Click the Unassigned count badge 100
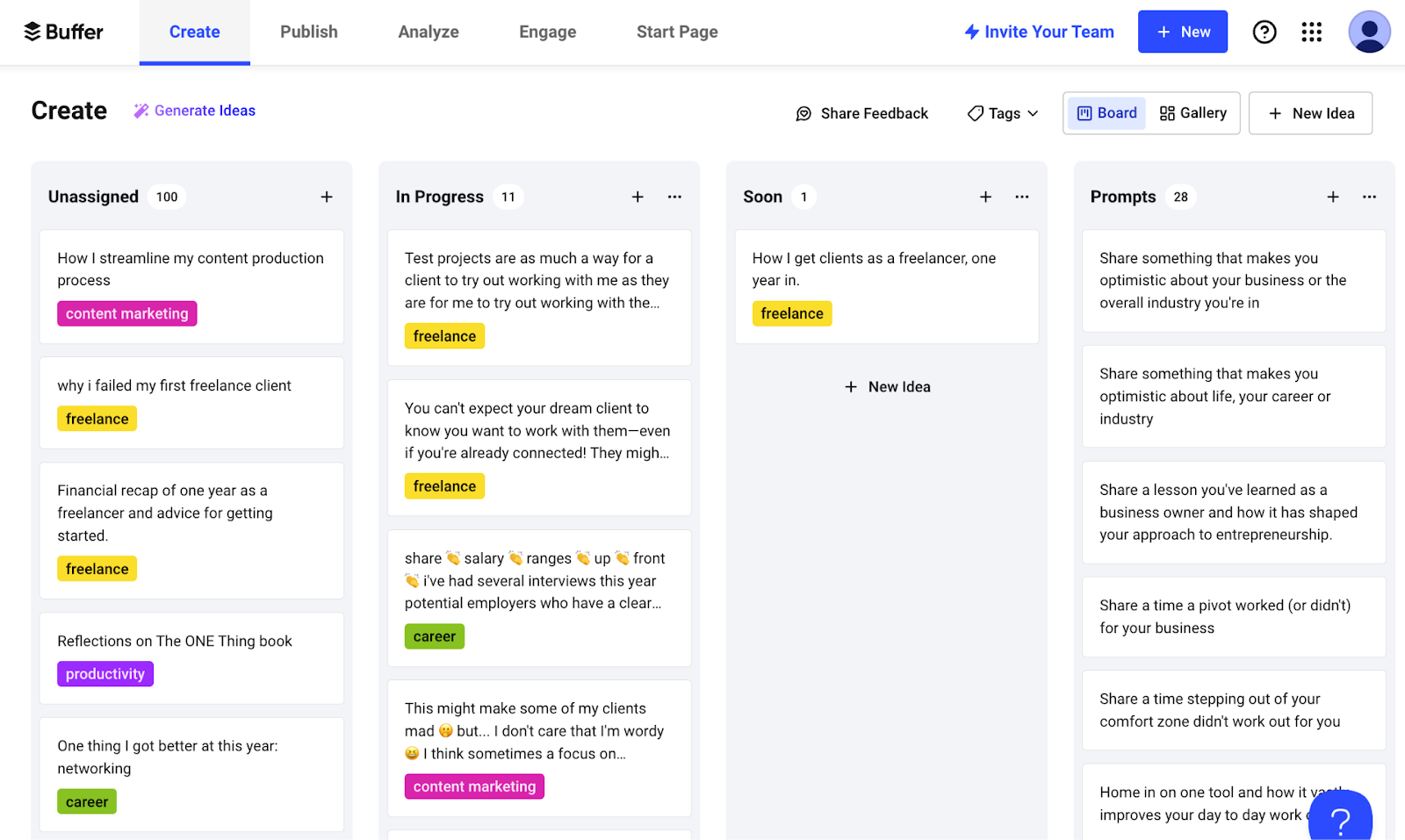This screenshot has width=1405, height=840. coord(167,197)
